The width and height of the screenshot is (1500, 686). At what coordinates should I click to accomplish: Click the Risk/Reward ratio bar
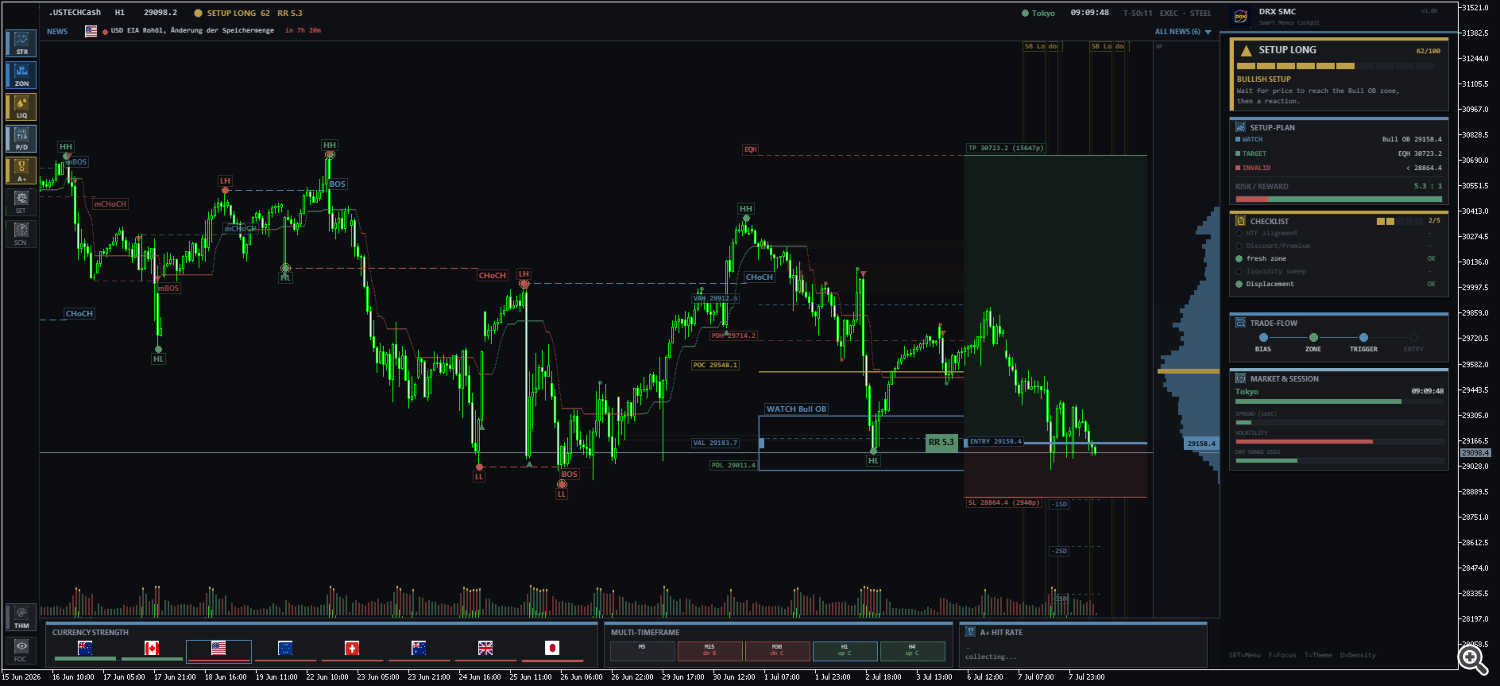pos(1339,199)
